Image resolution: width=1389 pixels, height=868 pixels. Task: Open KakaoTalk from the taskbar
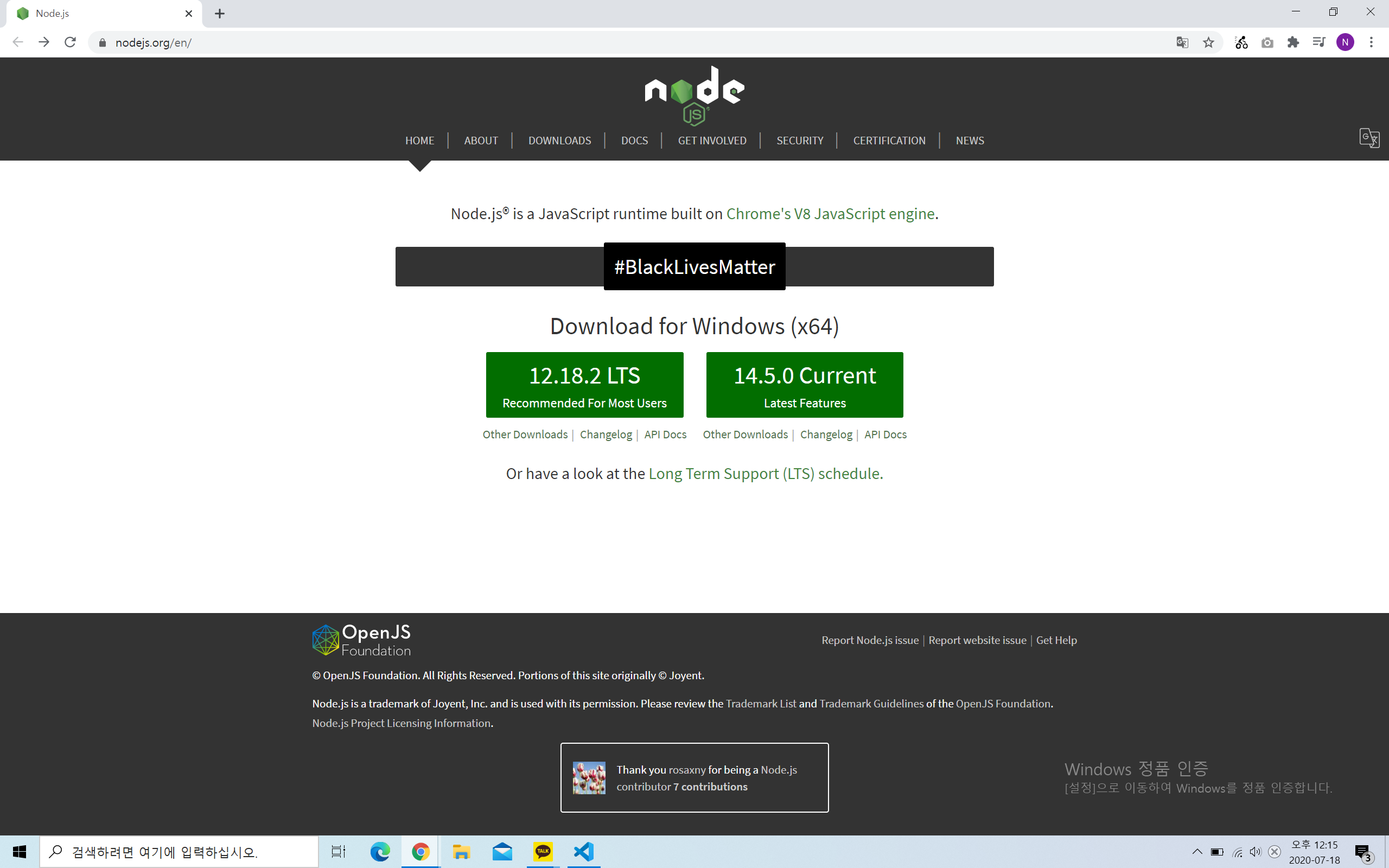543,851
